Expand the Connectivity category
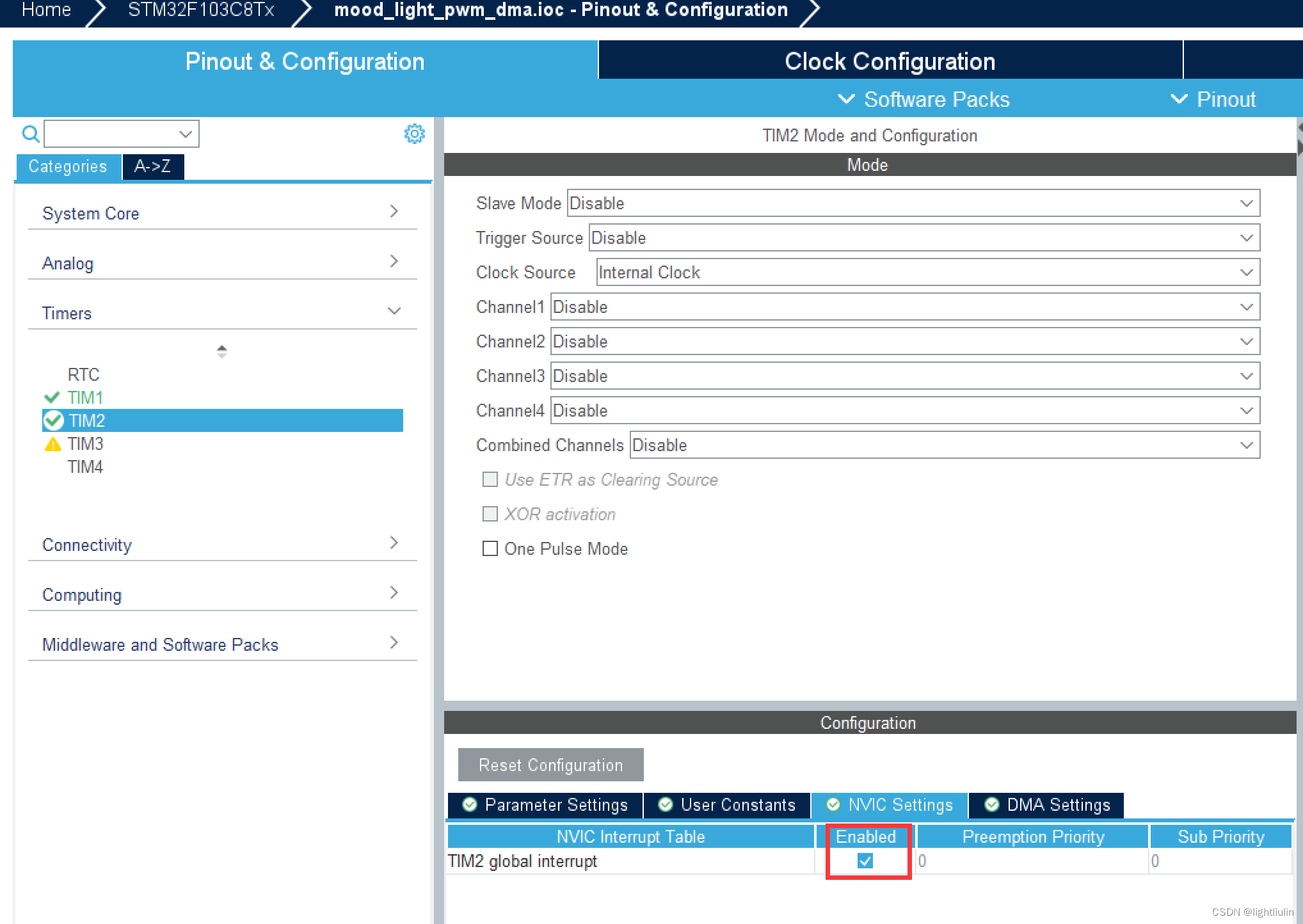Image resolution: width=1303 pixels, height=924 pixels. click(222, 544)
